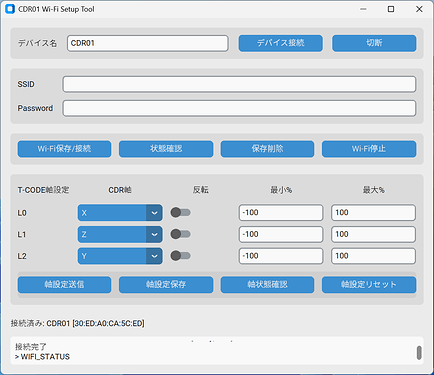Click the 切断 button

coord(374,43)
